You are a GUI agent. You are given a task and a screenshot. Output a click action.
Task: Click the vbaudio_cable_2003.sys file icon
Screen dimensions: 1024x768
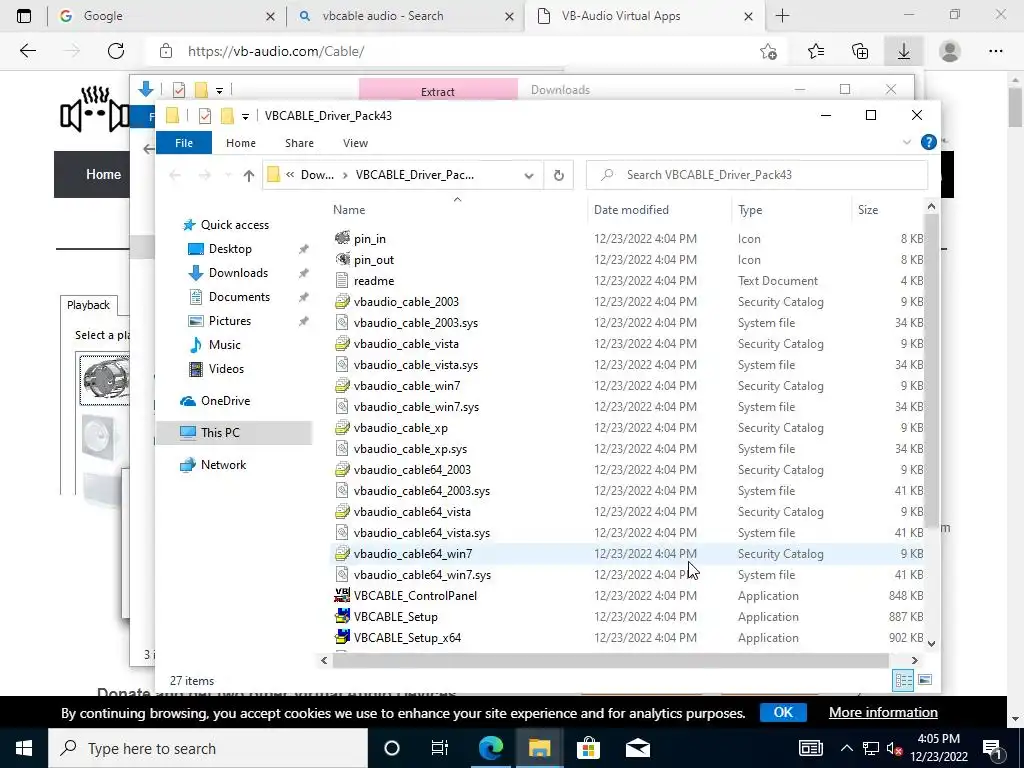pyautogui.click(x=342, y=323)
